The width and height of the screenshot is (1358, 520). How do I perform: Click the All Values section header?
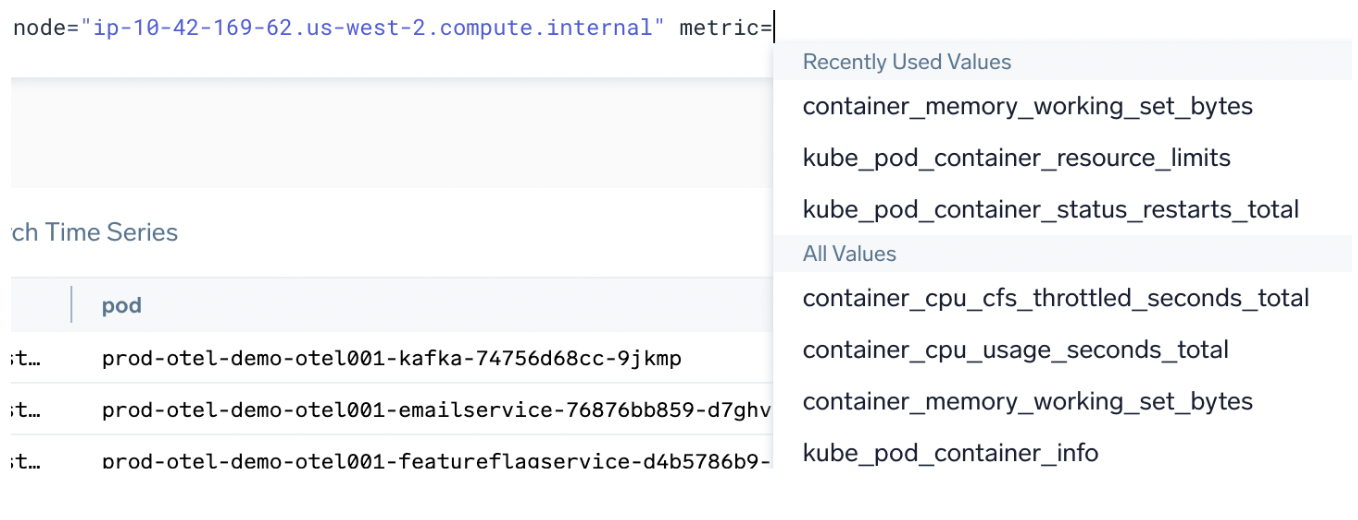tap(849, 254)
